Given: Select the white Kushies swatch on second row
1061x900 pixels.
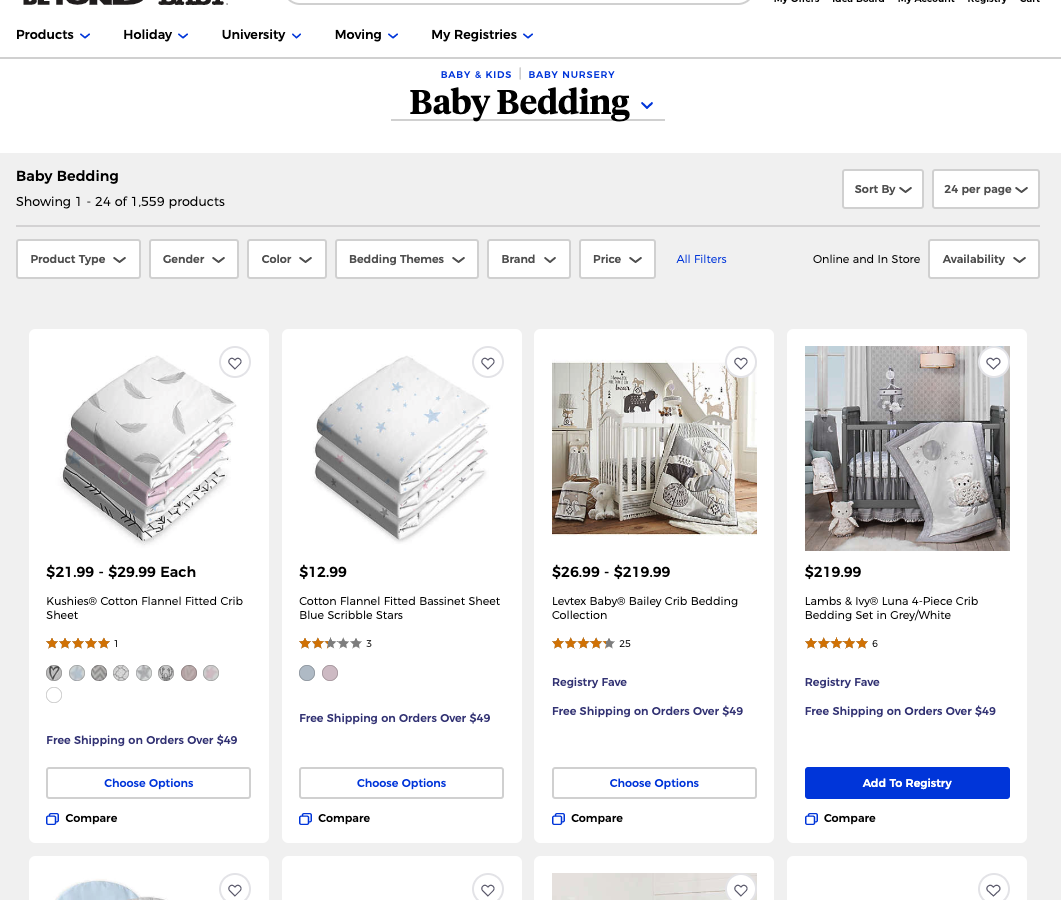Looking at the screenshot, I should tap(54, 695).
